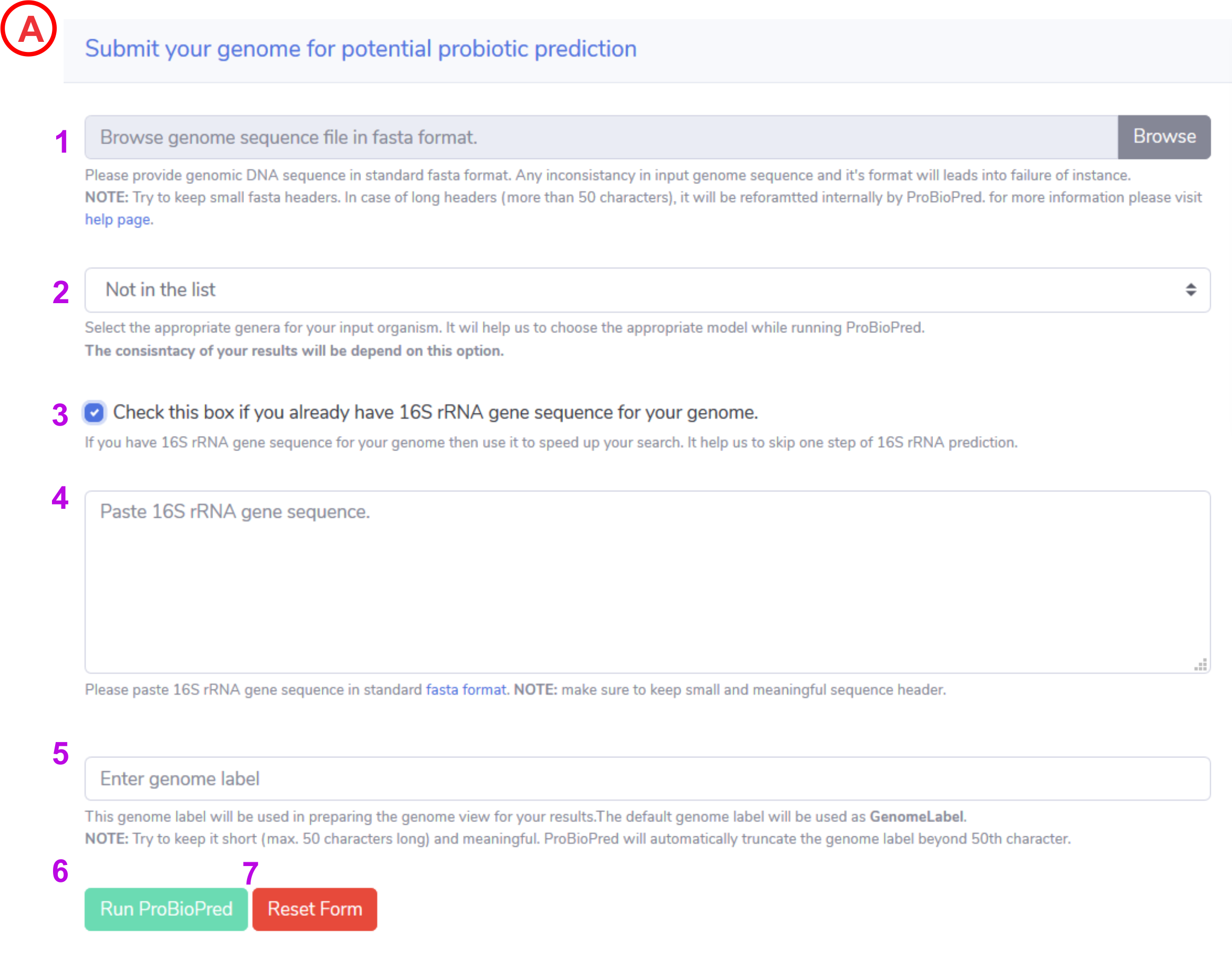Click the 'Check this box' 16S rRNA label

[435, 412]
